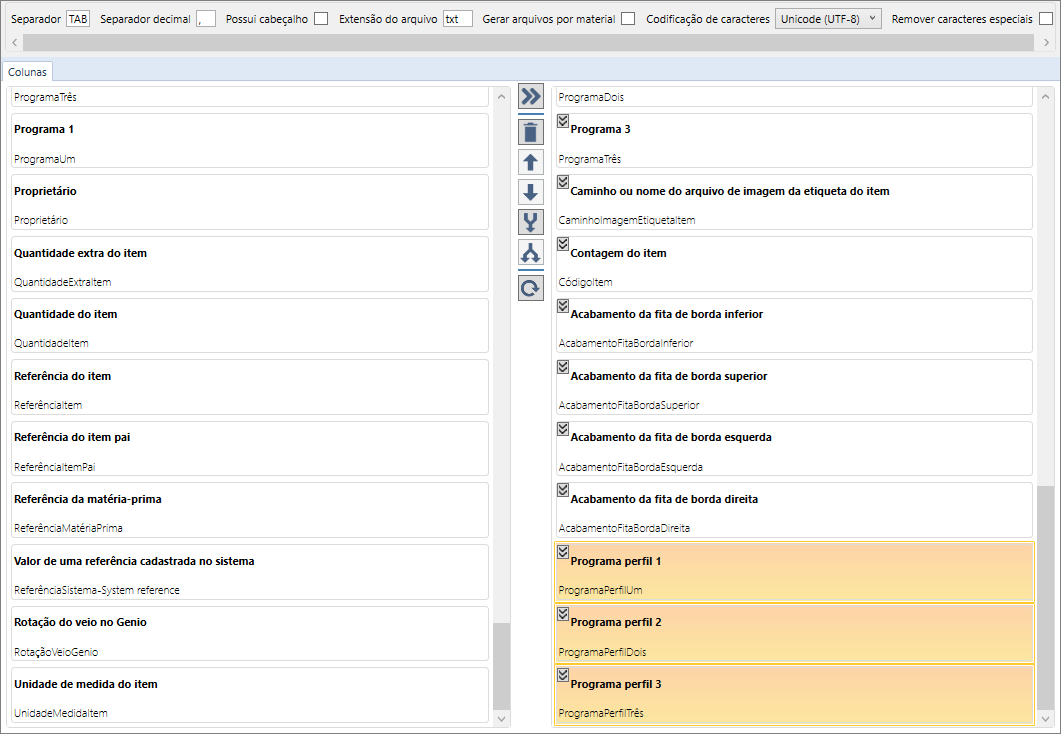Expand Acabamento da fita de borda direita
Screen dimensions: 1061x734
click(563, 490)
